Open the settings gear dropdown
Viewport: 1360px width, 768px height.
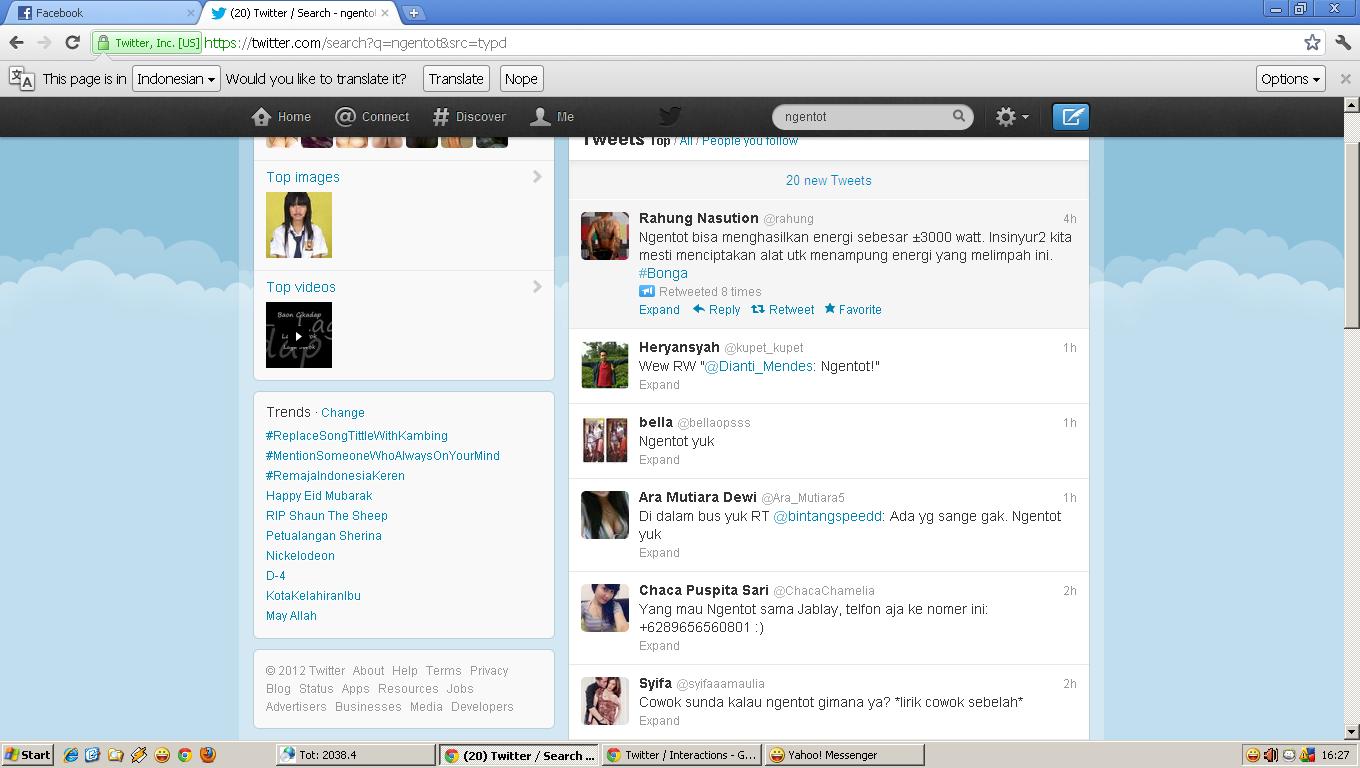(x=1012, y=117)
